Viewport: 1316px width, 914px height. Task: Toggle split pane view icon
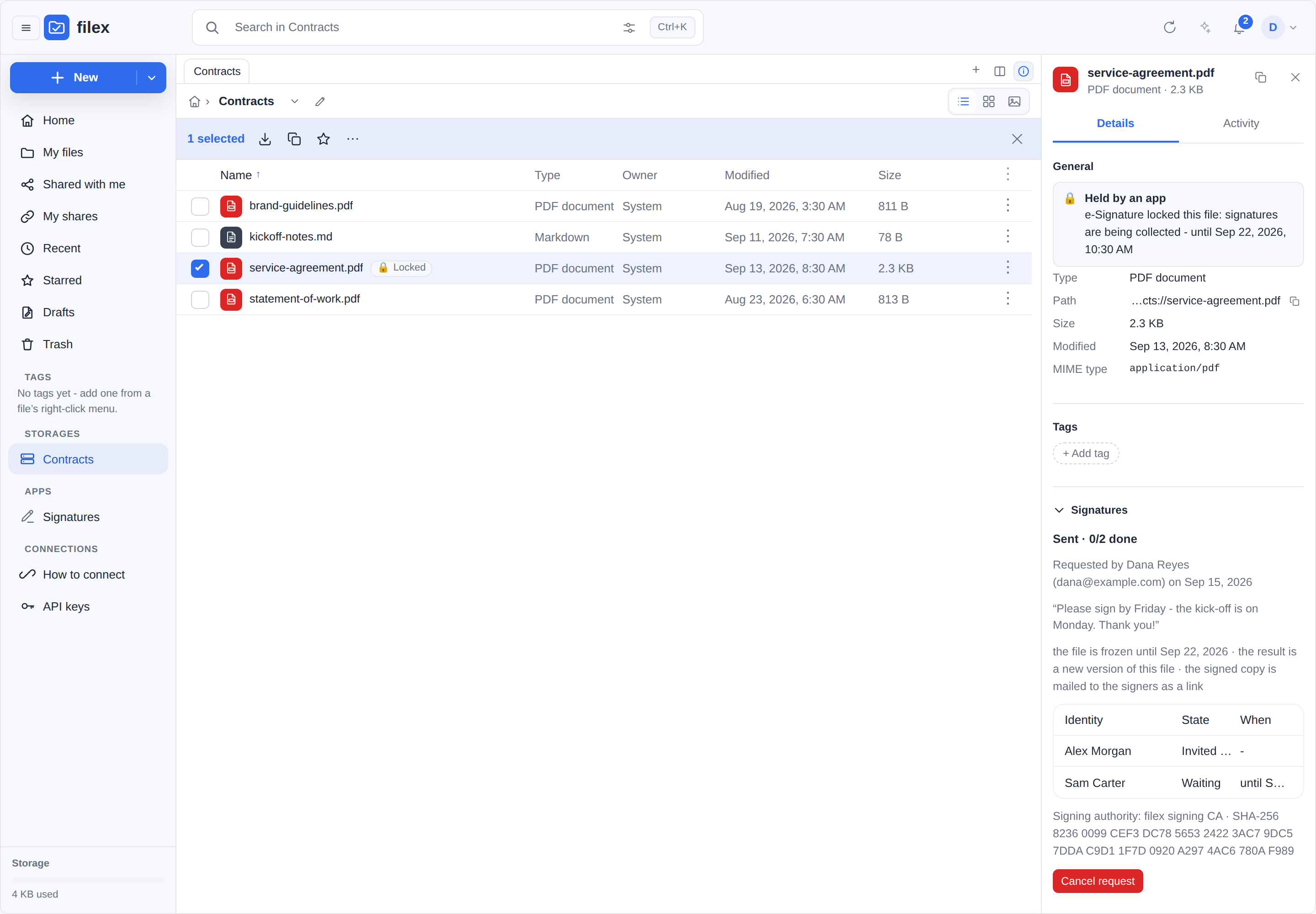(999, 72)
